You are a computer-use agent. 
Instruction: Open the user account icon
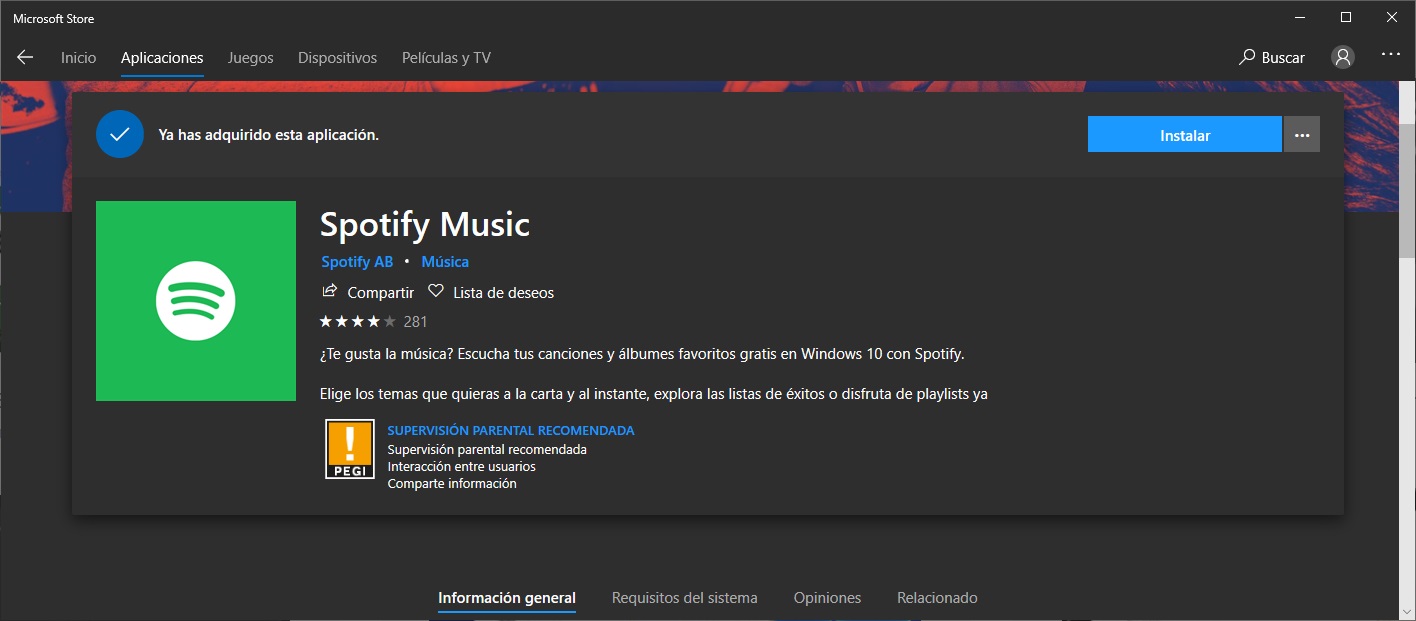click(x=1343, y=57)
